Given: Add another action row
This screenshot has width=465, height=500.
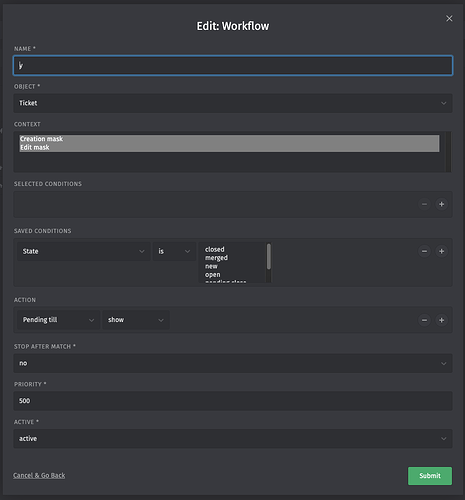Looking at the screenshot, I should [441, 320].
